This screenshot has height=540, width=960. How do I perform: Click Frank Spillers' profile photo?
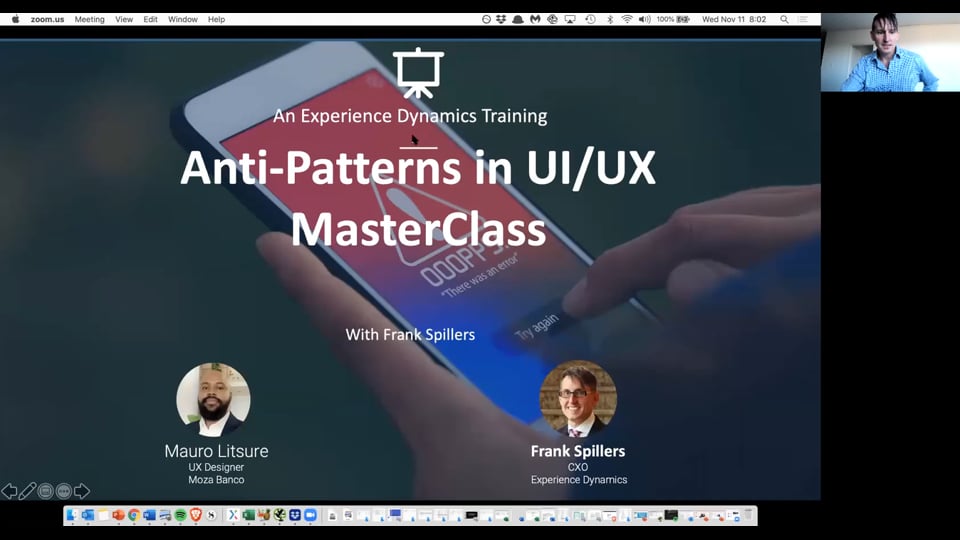click(577, 398)
